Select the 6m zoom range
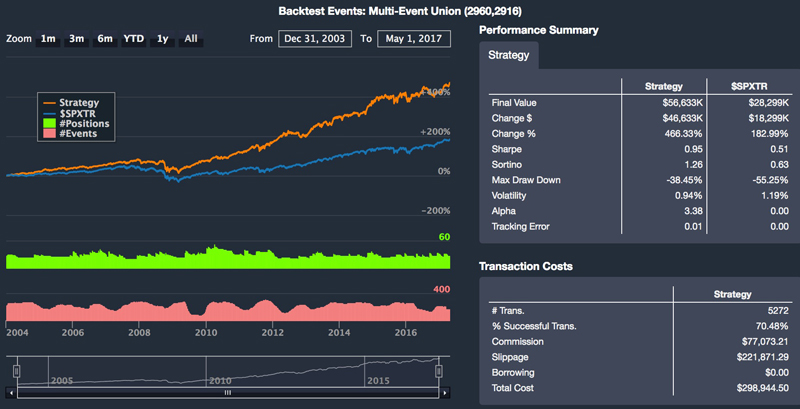Screen dimensions: 800x409 (105, 39)
